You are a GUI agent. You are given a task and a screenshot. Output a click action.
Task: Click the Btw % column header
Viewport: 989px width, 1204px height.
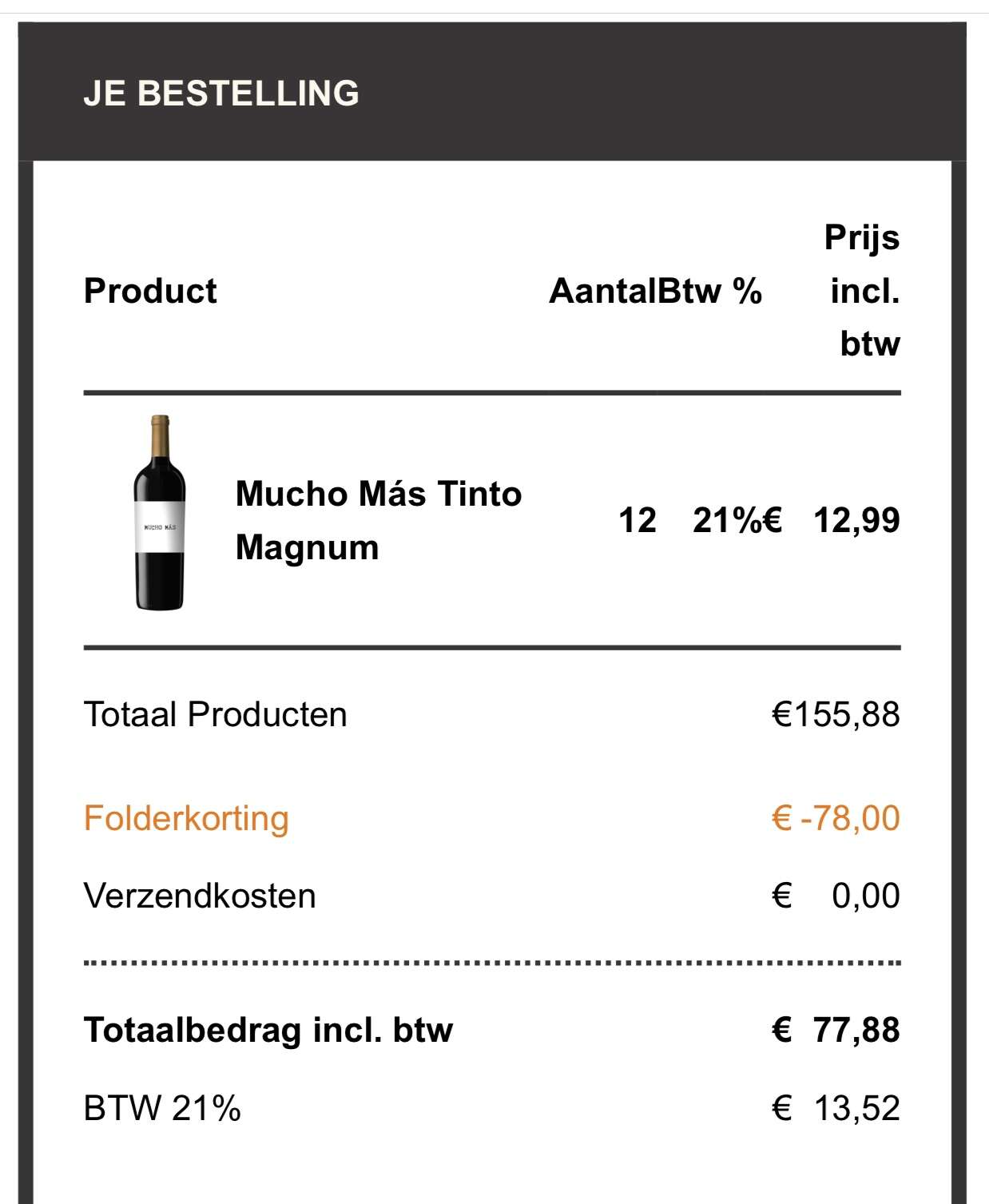pos(710,291)
